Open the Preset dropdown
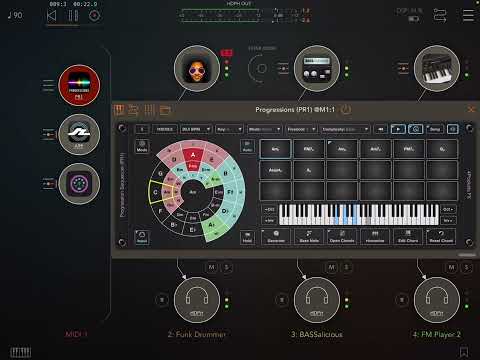The height and width of the screenshot is (360, 480). pos(301,129)
